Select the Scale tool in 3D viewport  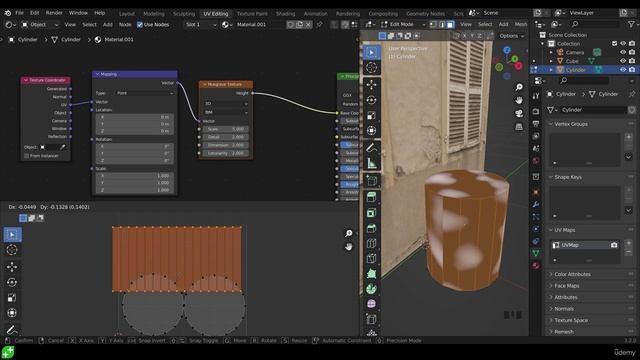coord(371,116)
